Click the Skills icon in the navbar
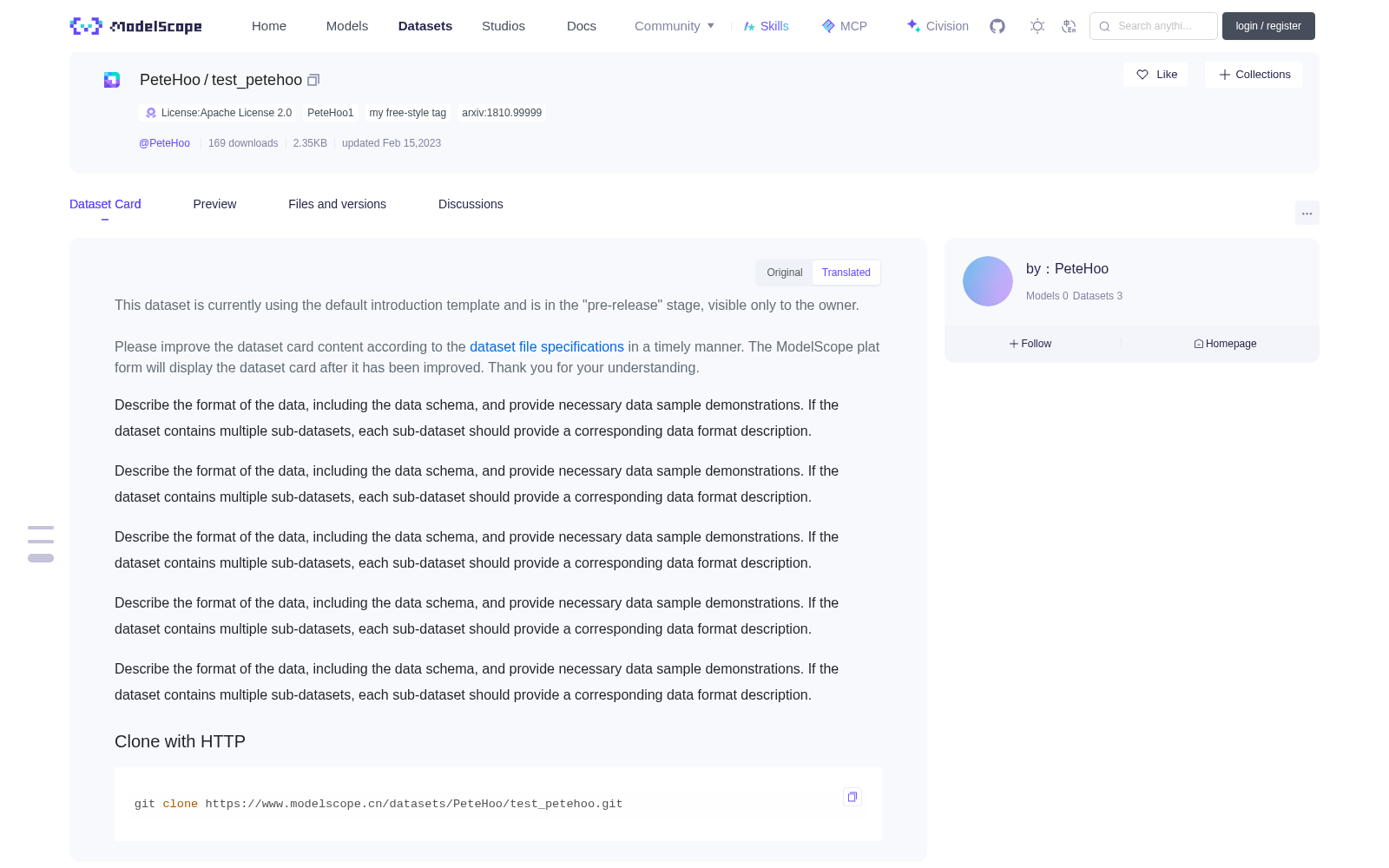Screen dimensions: 1389x868 [749, 26]
